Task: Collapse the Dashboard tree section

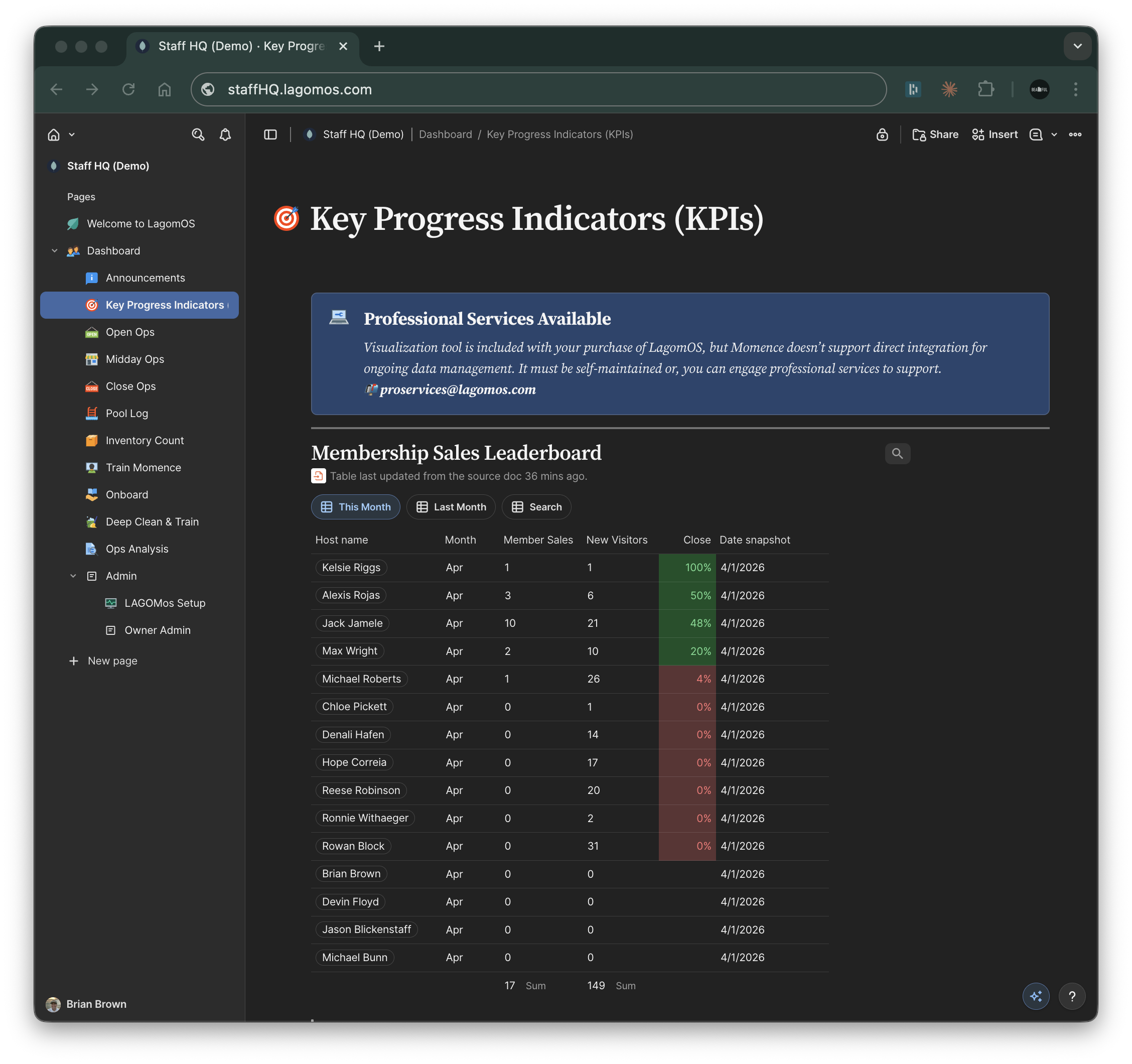Action: (55, 250)
